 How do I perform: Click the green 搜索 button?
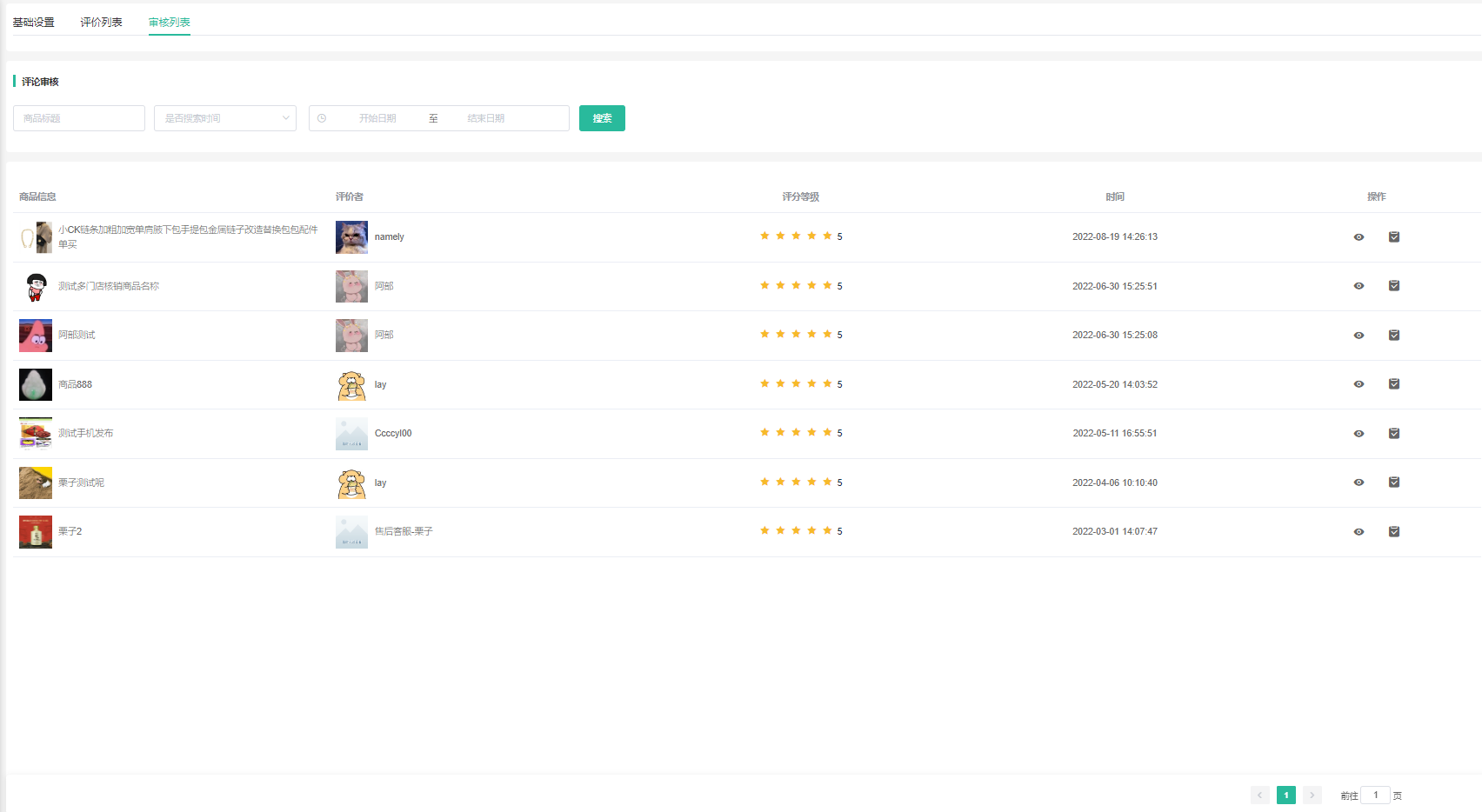click(x=602, y=118)
